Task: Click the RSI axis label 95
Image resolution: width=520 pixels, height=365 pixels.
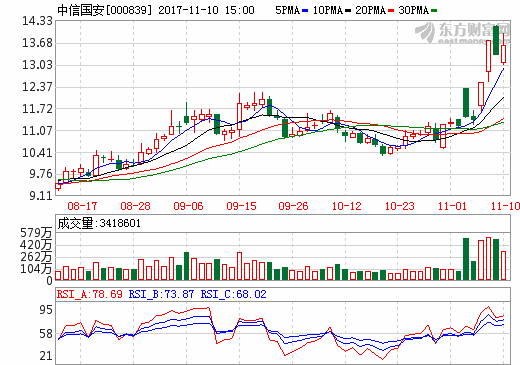Action: [46, 310]
